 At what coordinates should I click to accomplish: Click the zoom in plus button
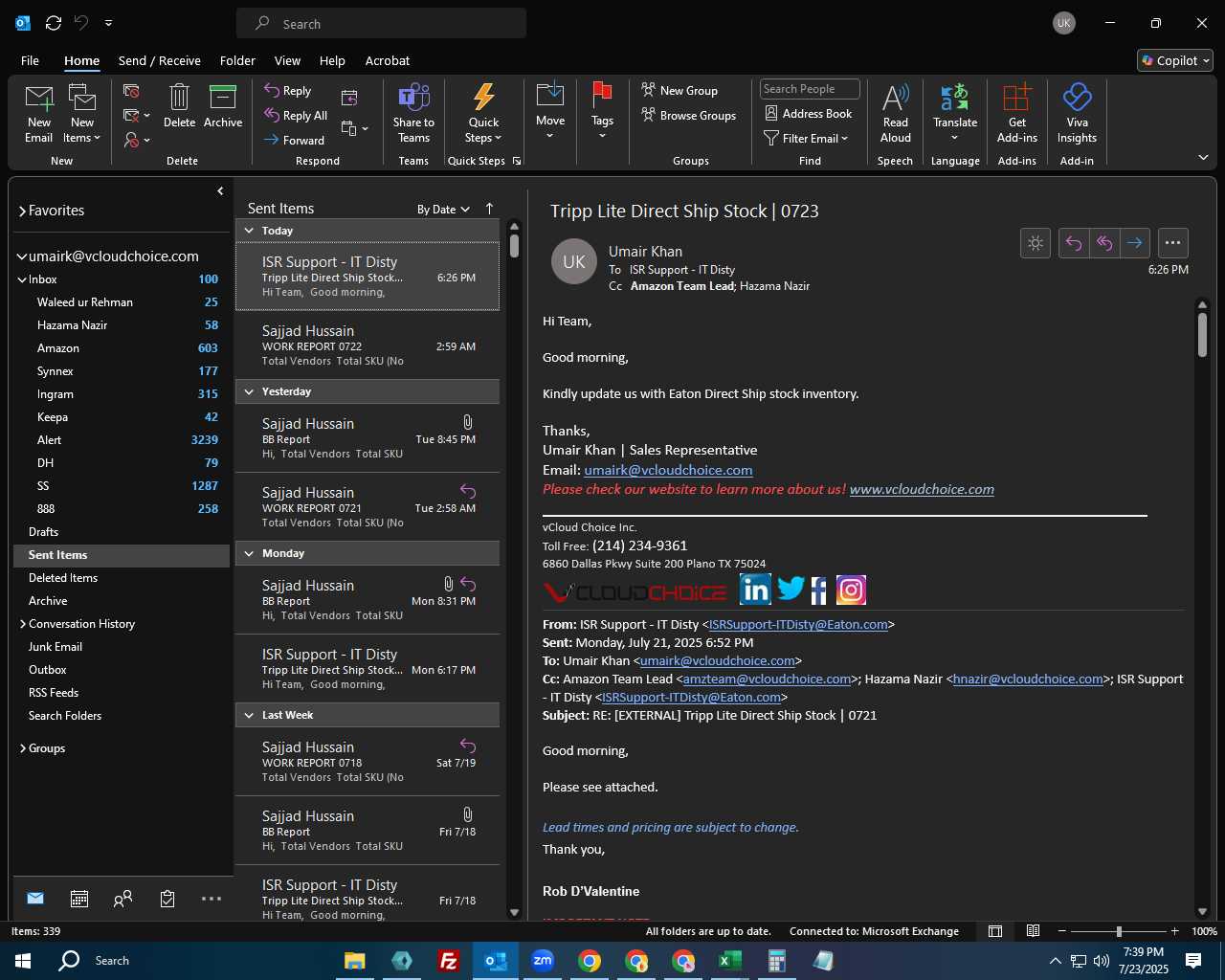[1174, 931]
